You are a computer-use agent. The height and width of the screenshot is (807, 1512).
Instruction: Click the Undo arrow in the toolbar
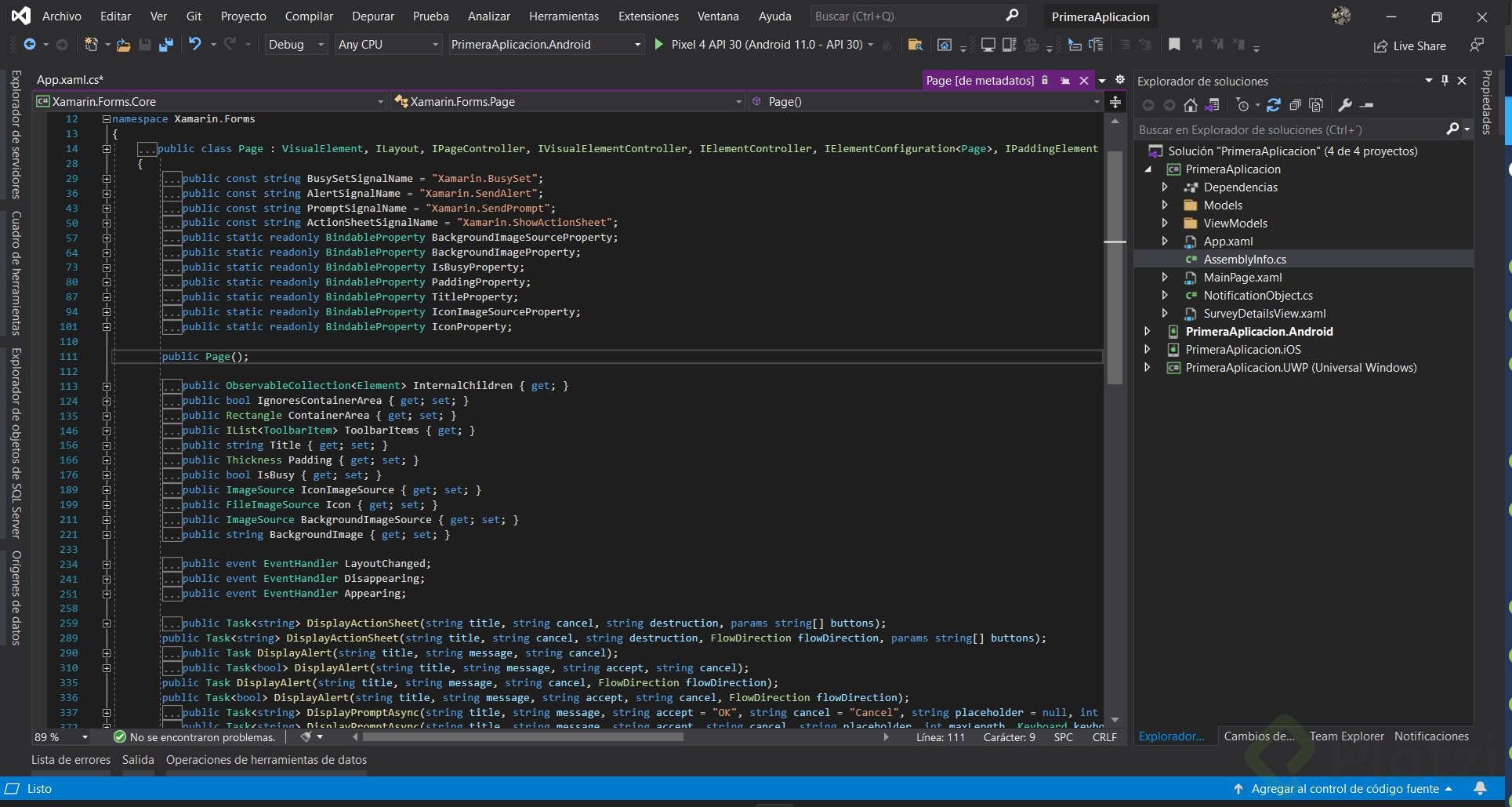(x=194, y=45)
